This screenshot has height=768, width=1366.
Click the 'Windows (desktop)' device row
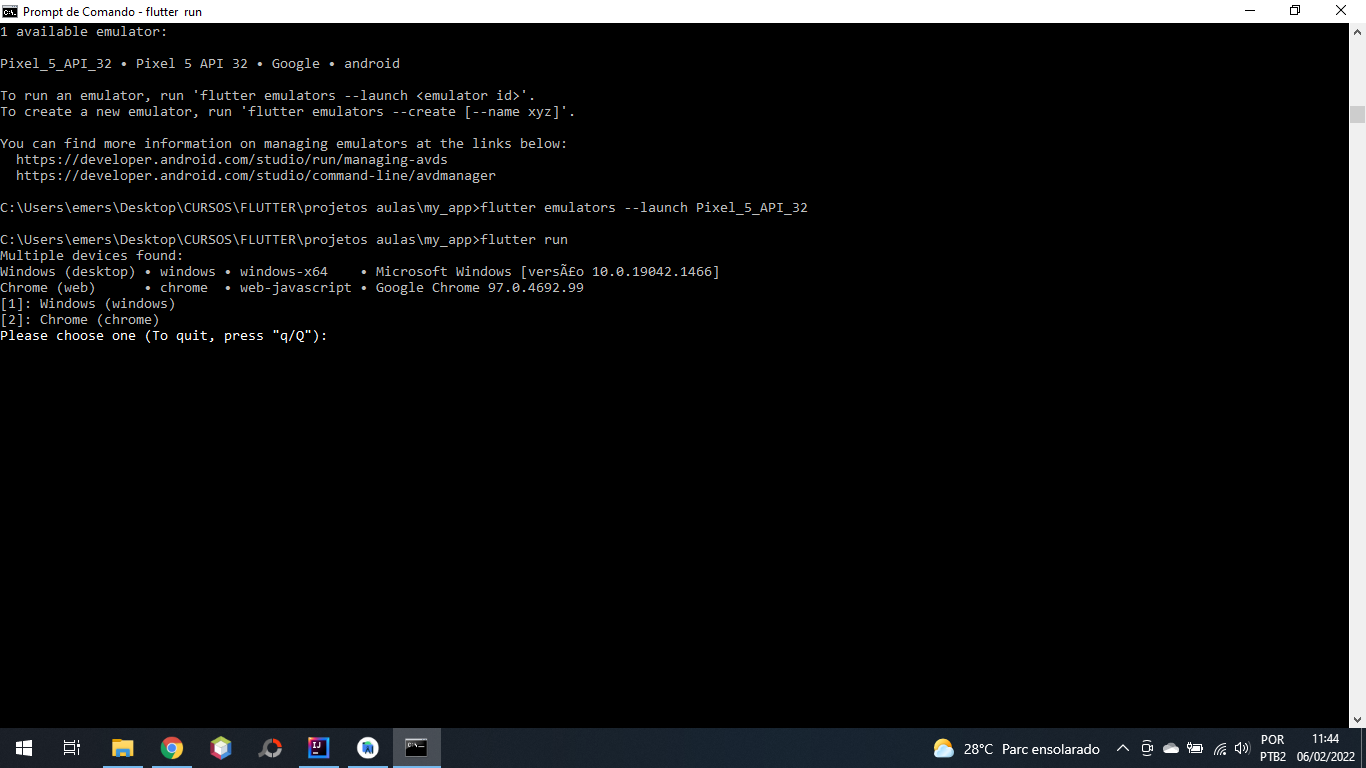click(360, 272)
